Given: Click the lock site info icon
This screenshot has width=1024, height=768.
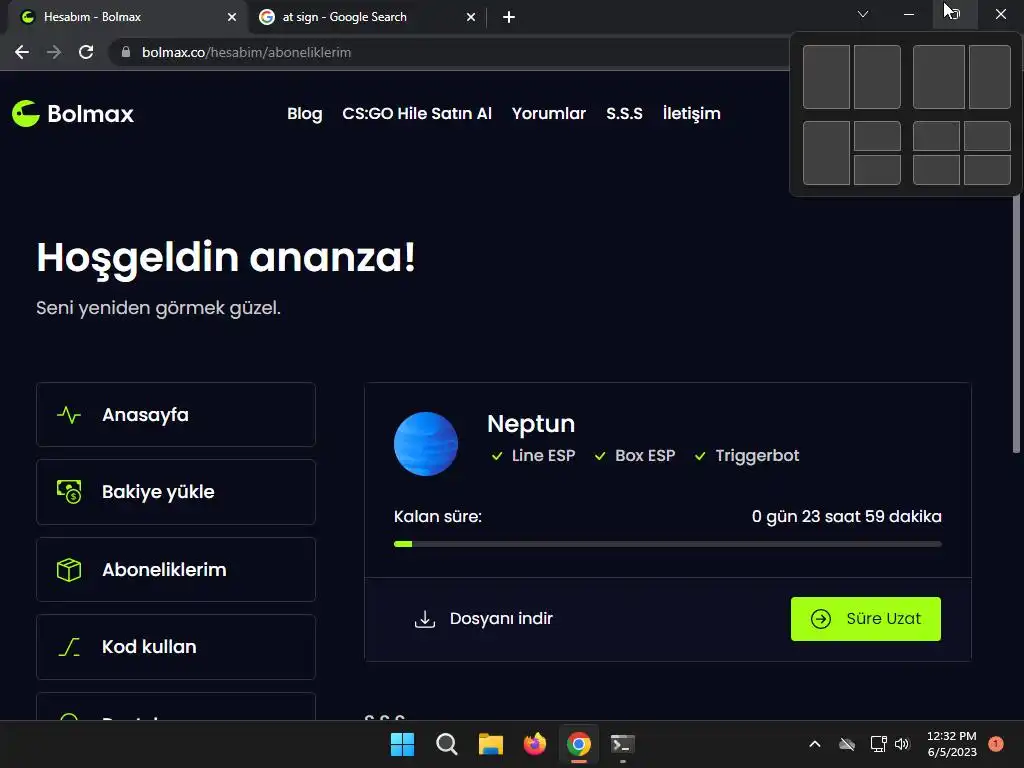Looking at the screenshot, I should coord(126,52).
